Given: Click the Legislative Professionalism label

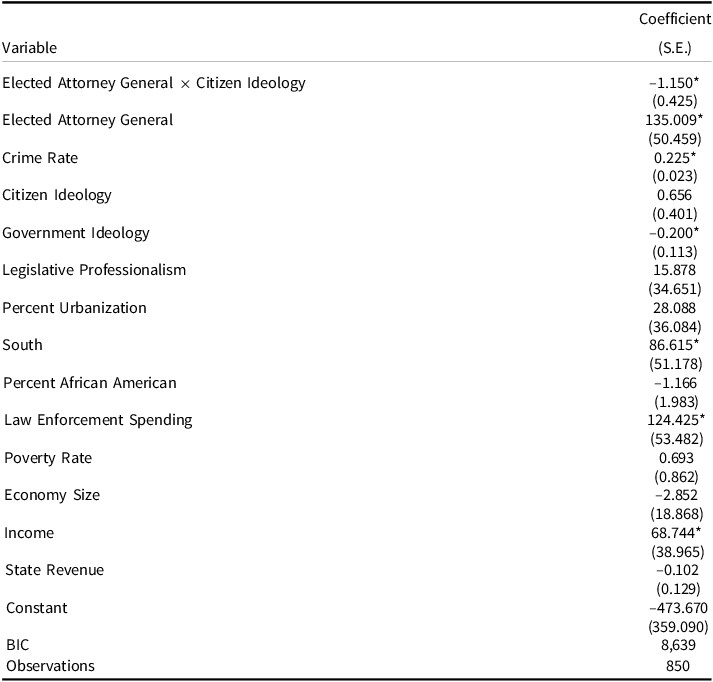Looking at the screenshot, I should (x=94, y=270).
